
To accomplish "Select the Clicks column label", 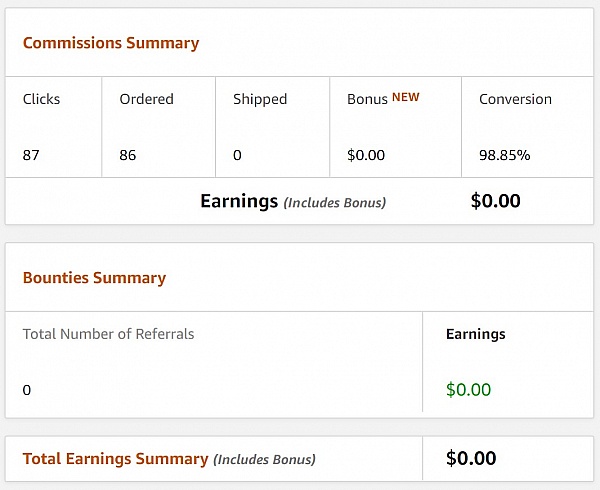I will coord(41,99).
